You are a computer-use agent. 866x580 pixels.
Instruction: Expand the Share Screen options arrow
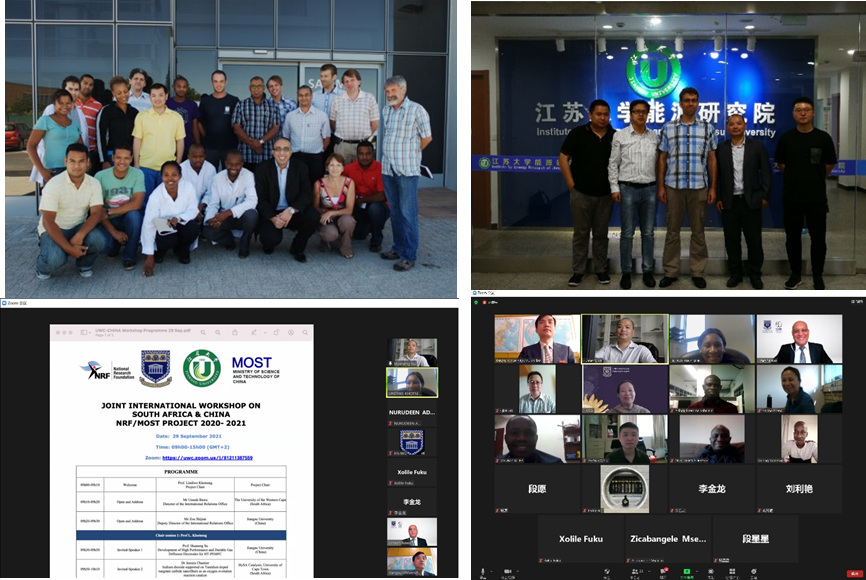tap(696, 571)
